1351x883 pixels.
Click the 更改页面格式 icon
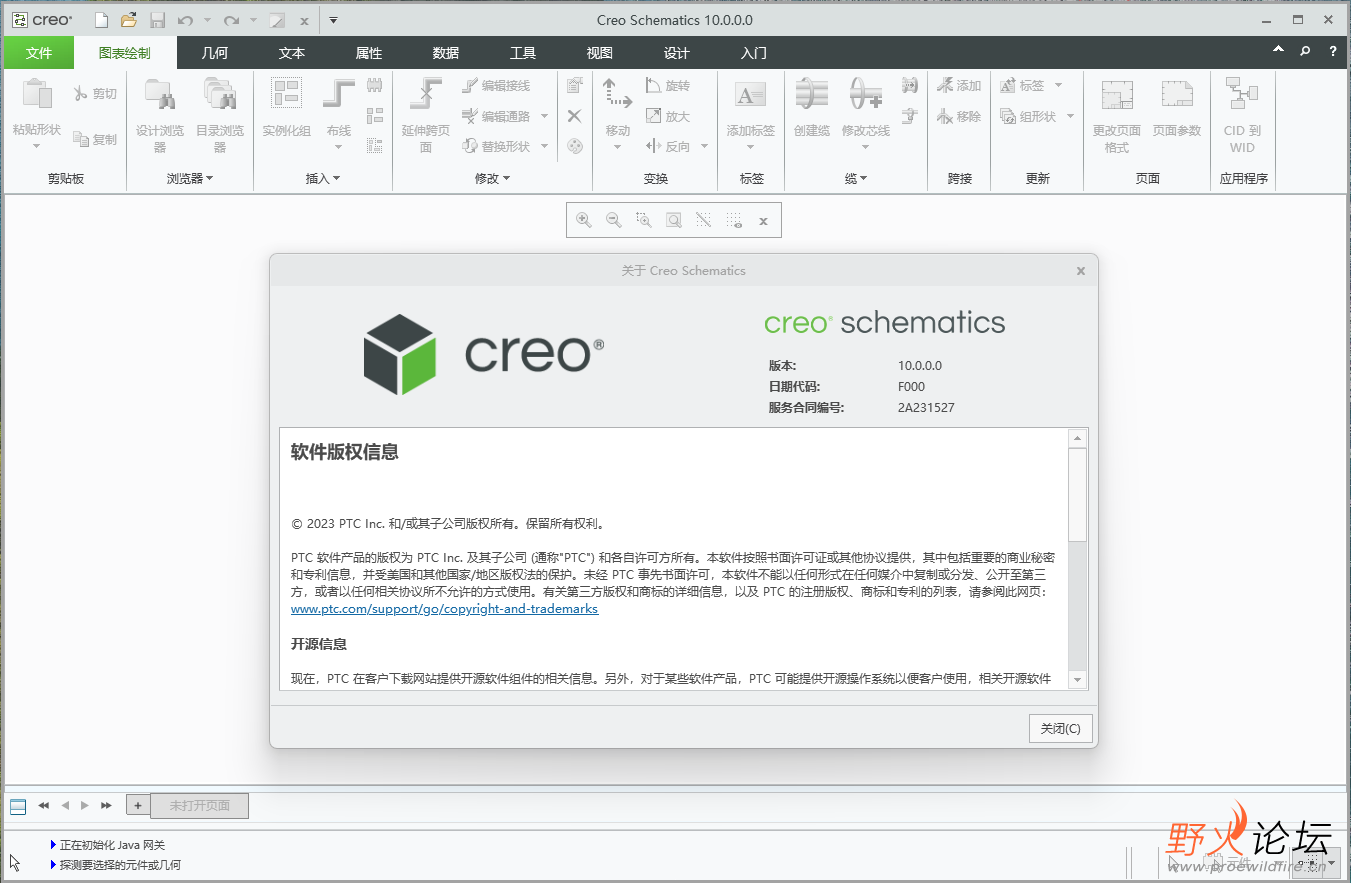(x=1117, y=94)
